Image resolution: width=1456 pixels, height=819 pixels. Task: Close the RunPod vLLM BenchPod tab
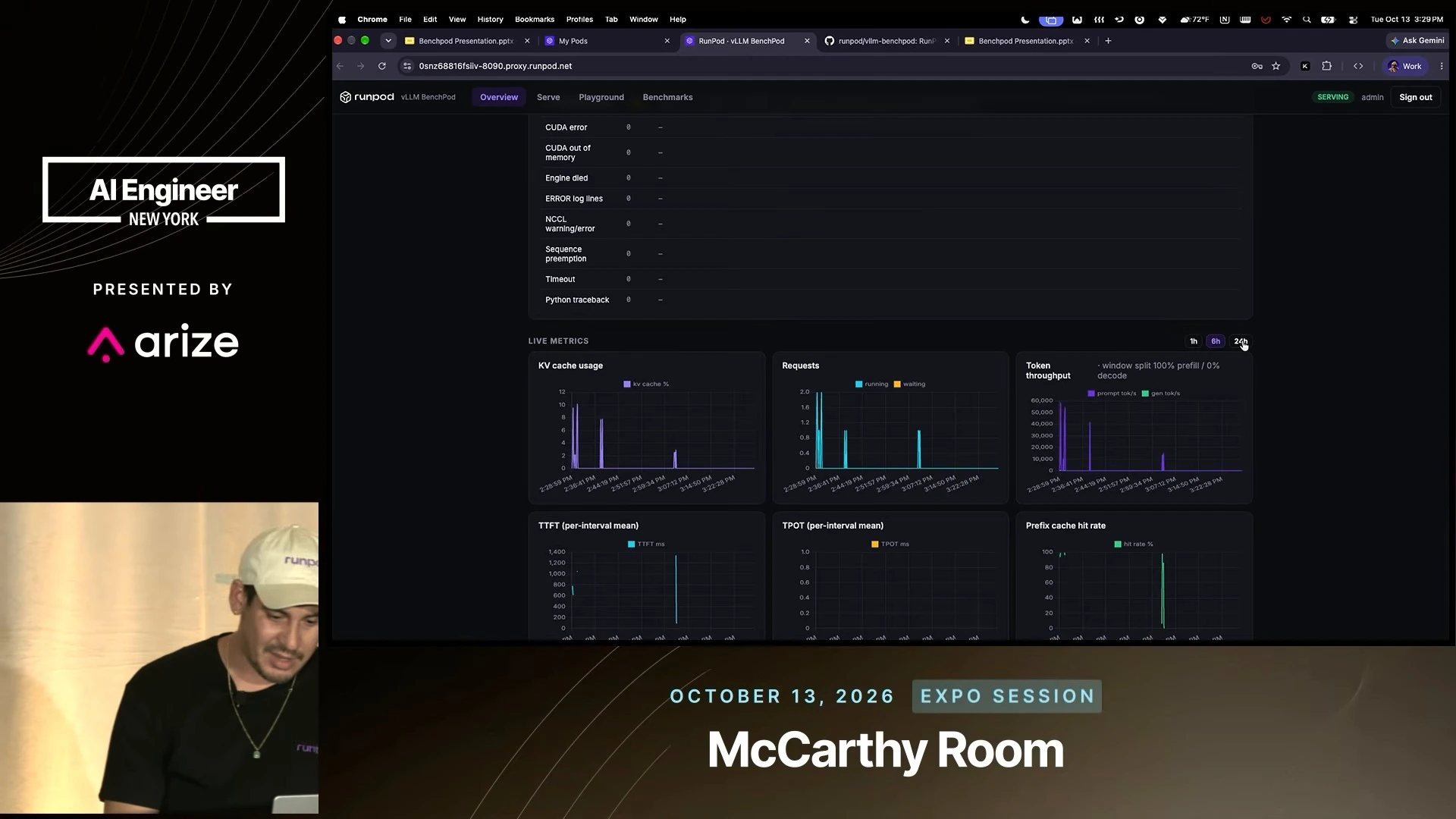coord(807,41)
